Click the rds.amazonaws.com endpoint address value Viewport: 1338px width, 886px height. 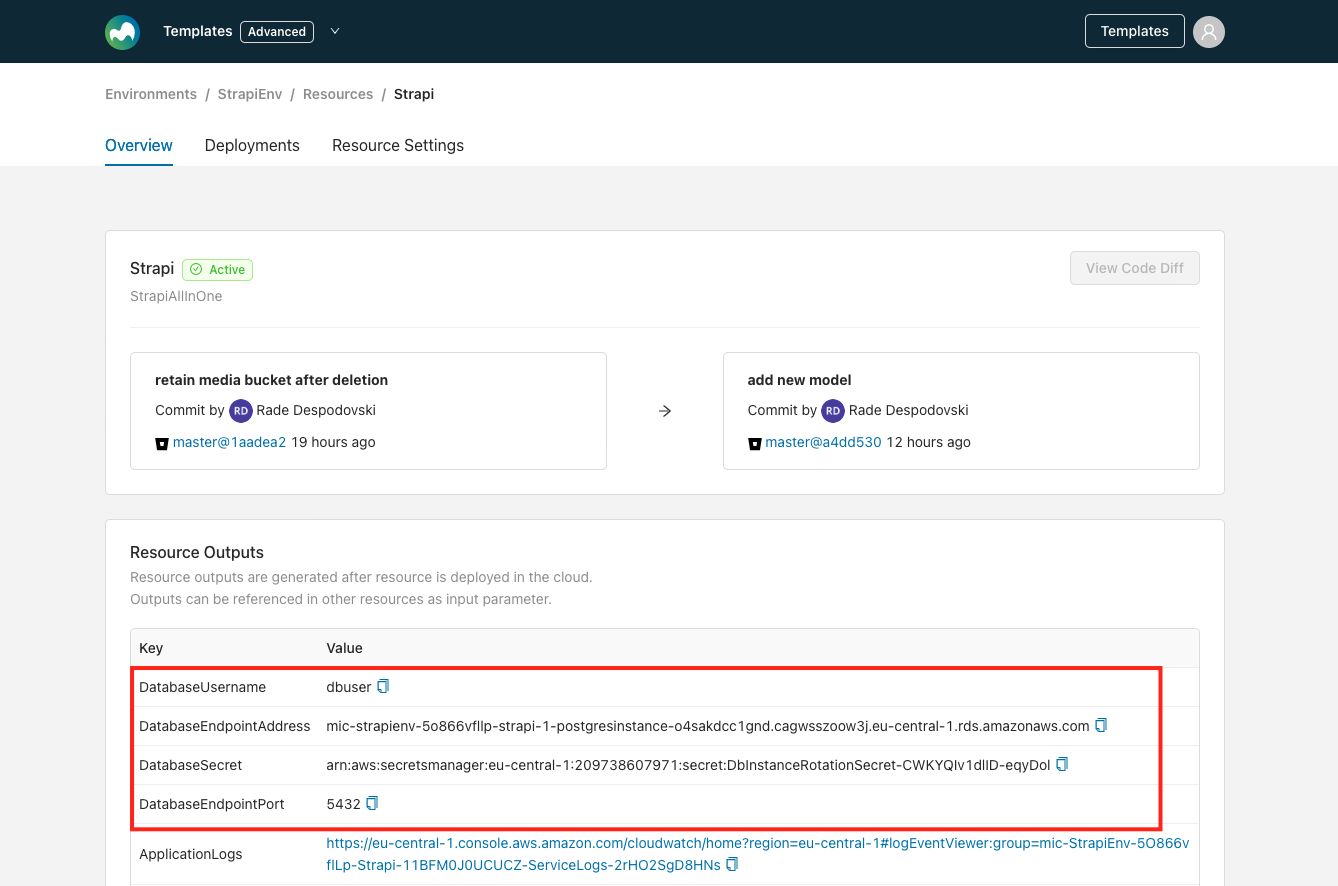point(708,726)
